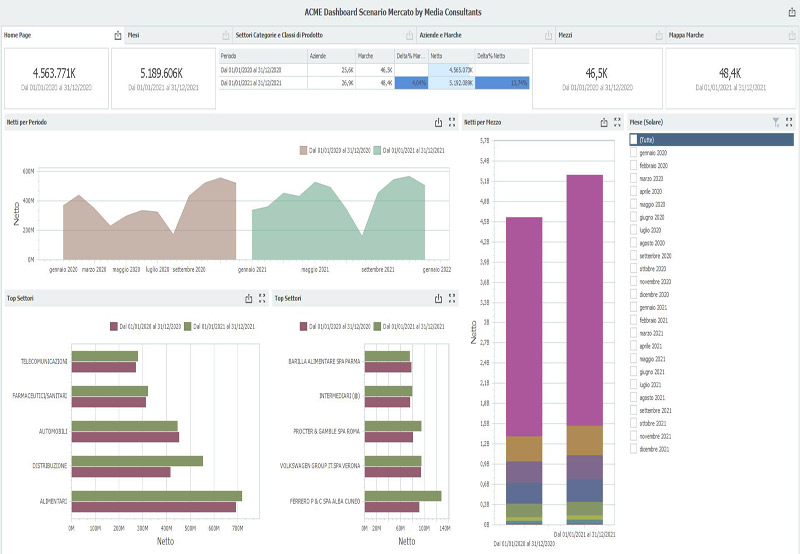Tick the luglio 2020 checkbox
The height and width of the screenshot is (554, 800).
(634, 230)
